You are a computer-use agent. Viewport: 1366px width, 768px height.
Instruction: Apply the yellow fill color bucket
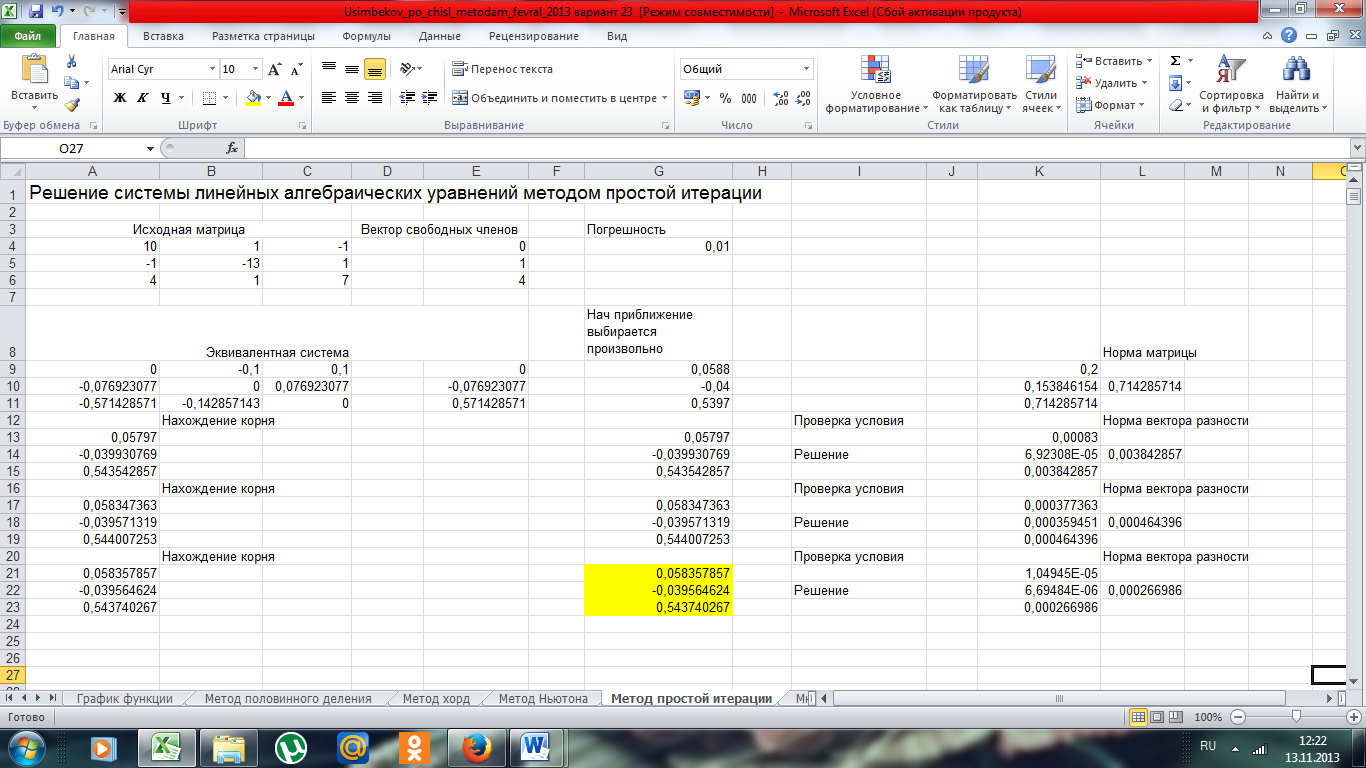pos(254,98)
